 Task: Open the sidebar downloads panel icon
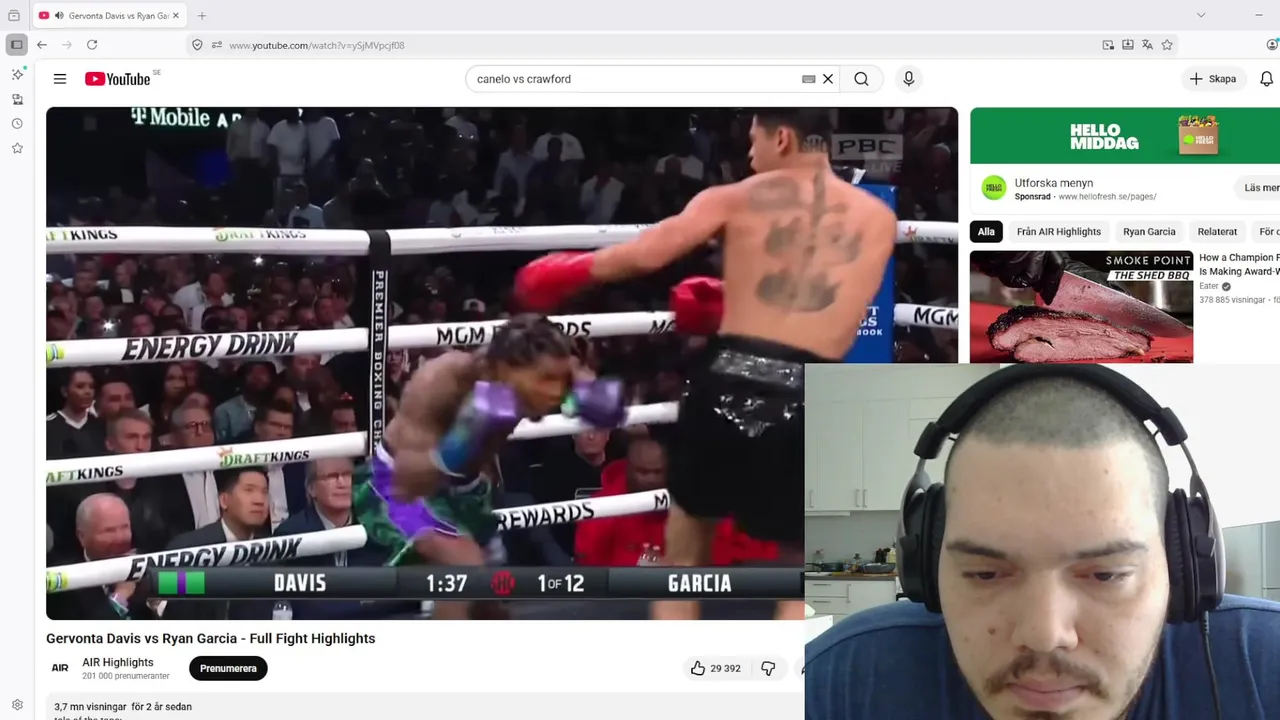point(17,99)
